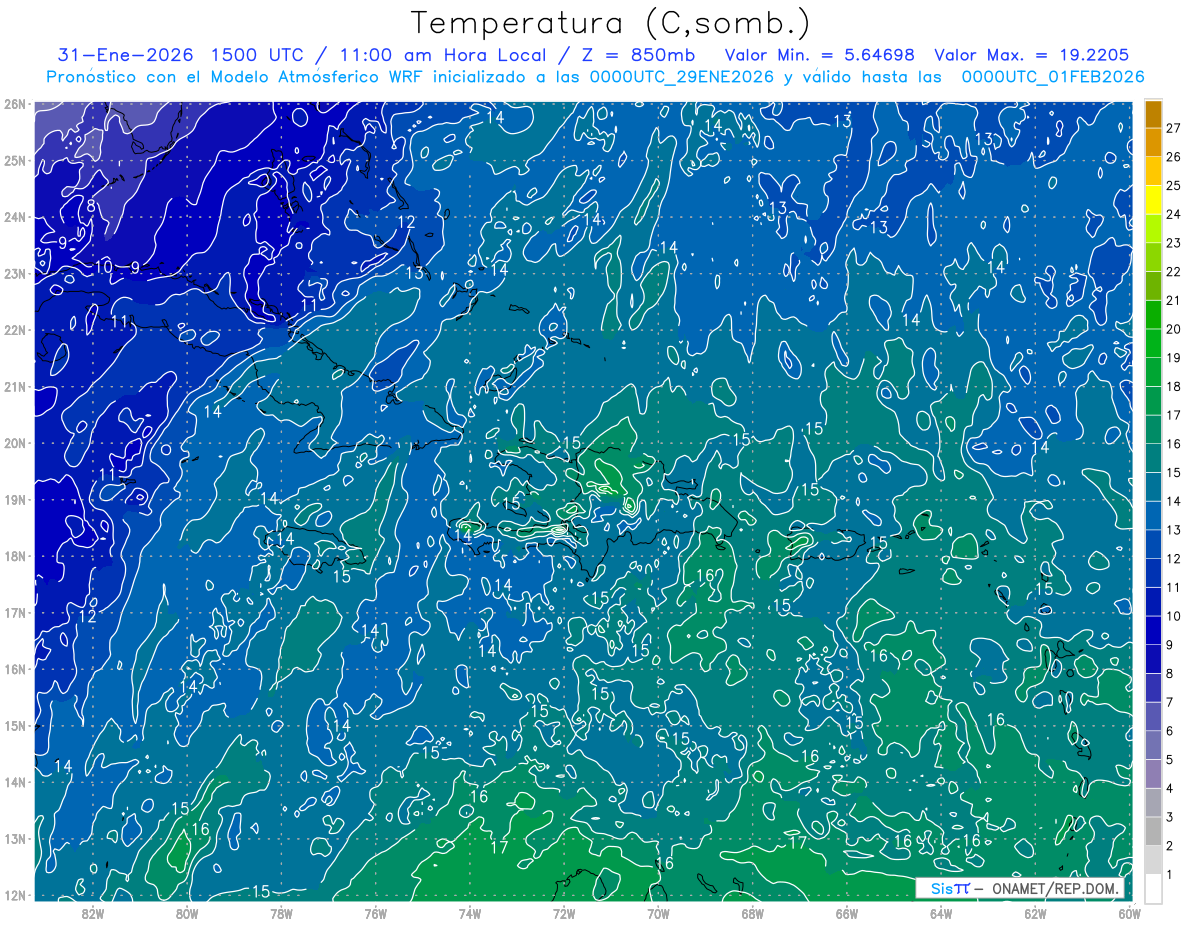Viewport: 1200px width, 927px height.
Task: Click the '19N' latitude axis label
Action: [15, 499]
